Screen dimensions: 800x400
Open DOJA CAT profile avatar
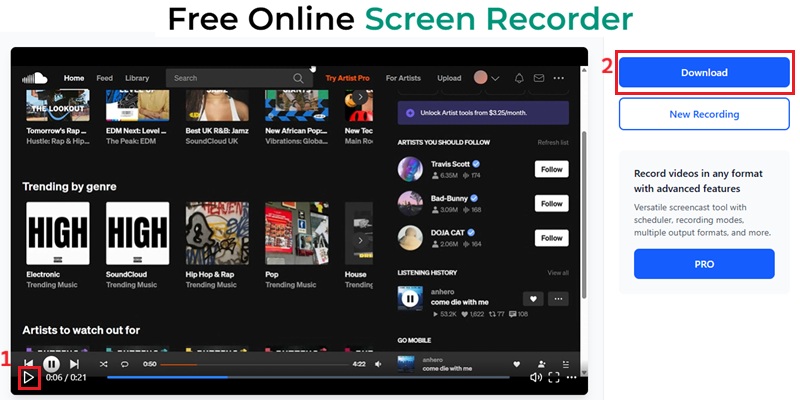pos(410,238)
